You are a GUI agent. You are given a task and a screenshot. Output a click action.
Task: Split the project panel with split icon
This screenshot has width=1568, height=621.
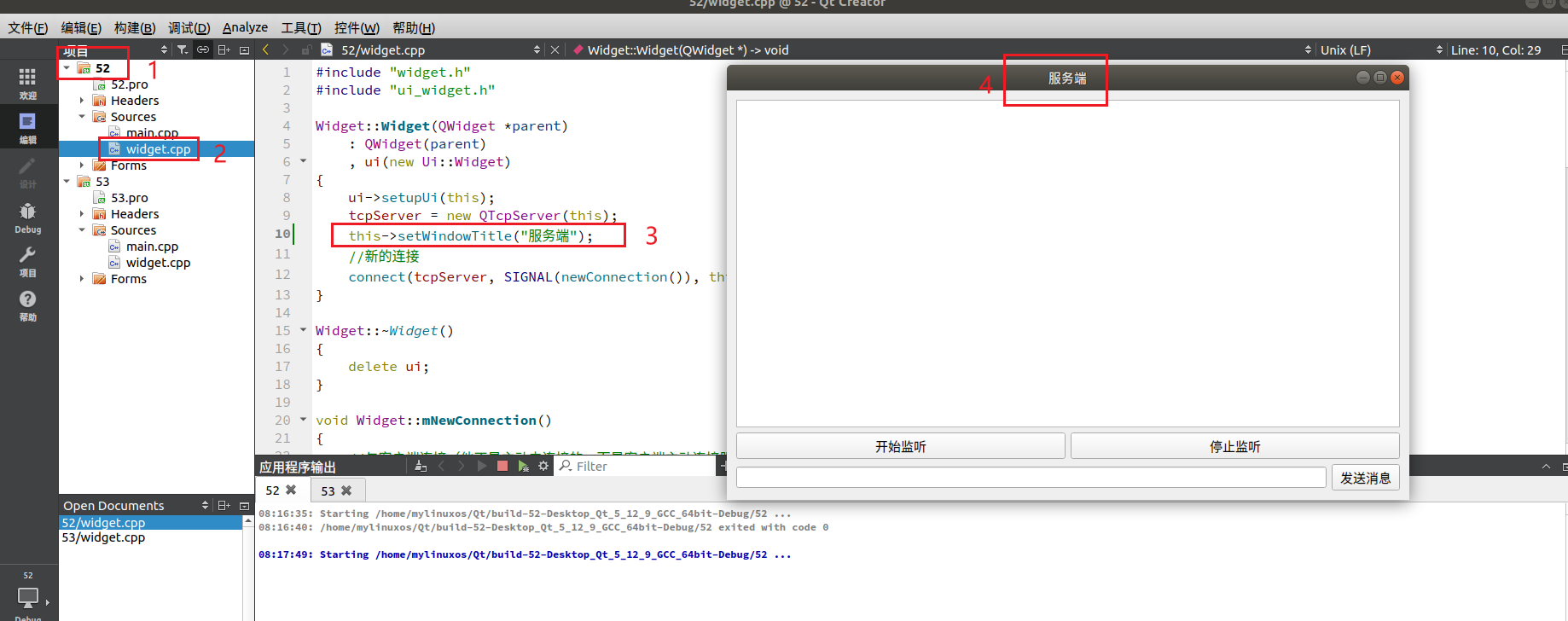coord(224,49)
